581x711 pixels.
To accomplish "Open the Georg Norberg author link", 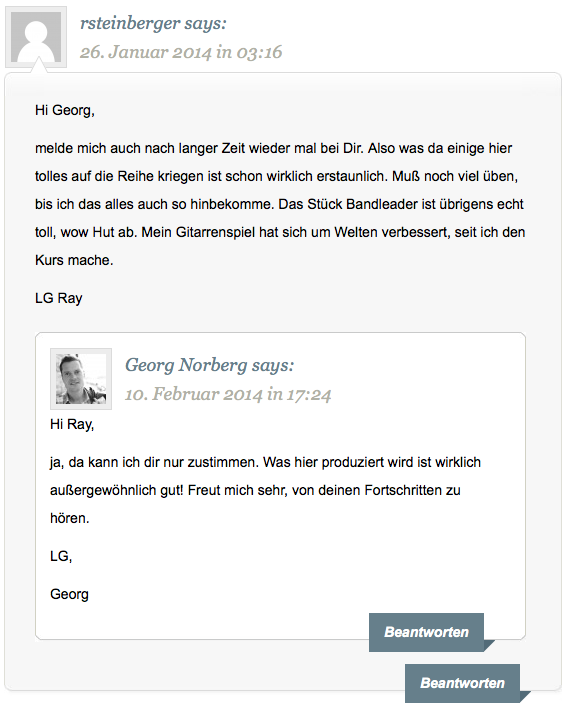I will pos(186,365).
